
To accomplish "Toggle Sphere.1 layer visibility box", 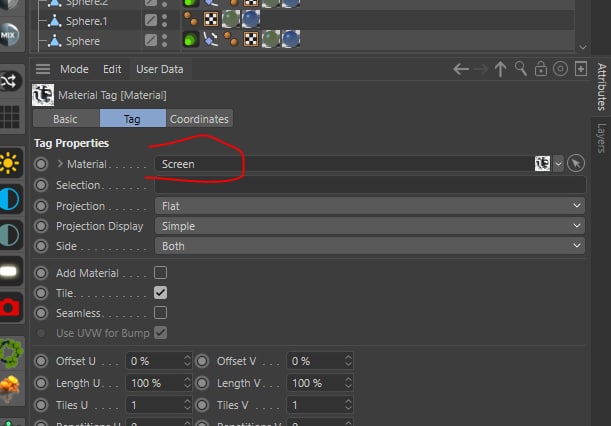I will coord(150,20).
